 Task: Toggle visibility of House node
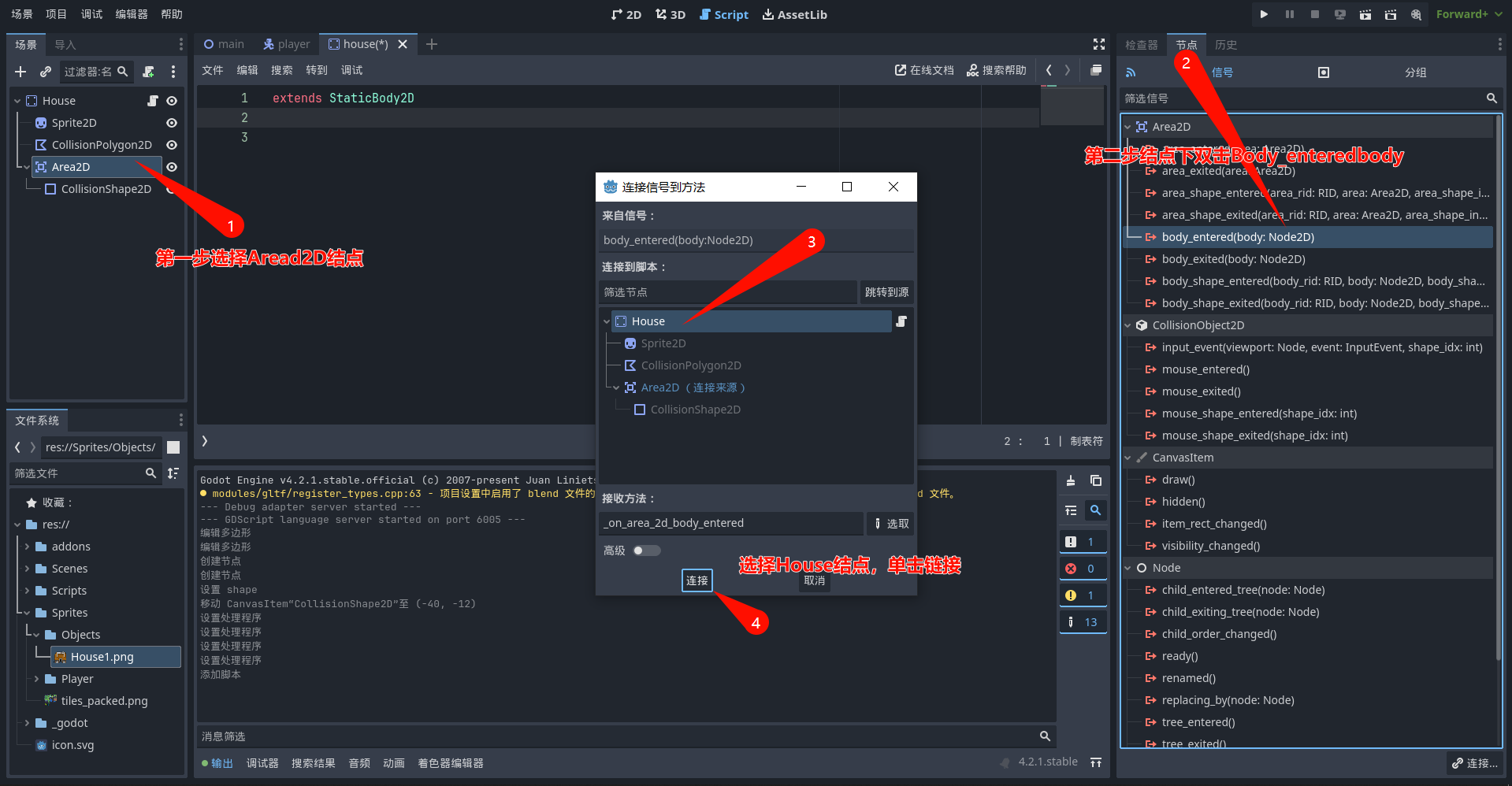tap(172, 101)
